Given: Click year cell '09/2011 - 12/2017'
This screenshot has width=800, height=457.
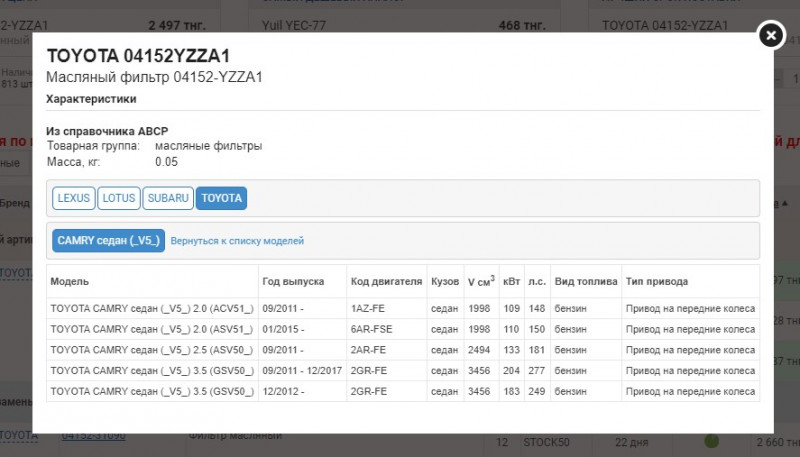Looking at the screenshot, I should point(302,370).
